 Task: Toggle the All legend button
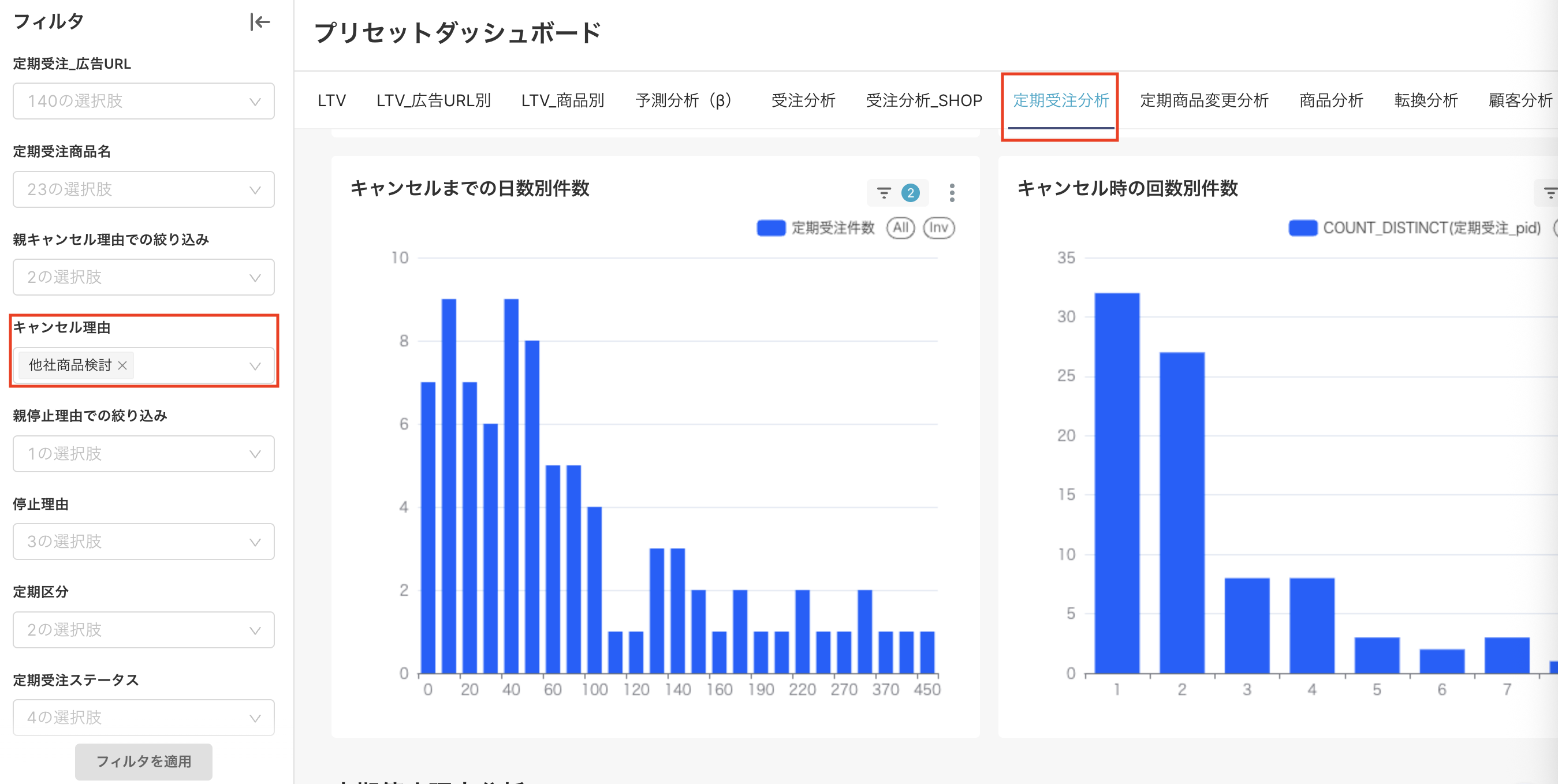click(x=901, y=228)
